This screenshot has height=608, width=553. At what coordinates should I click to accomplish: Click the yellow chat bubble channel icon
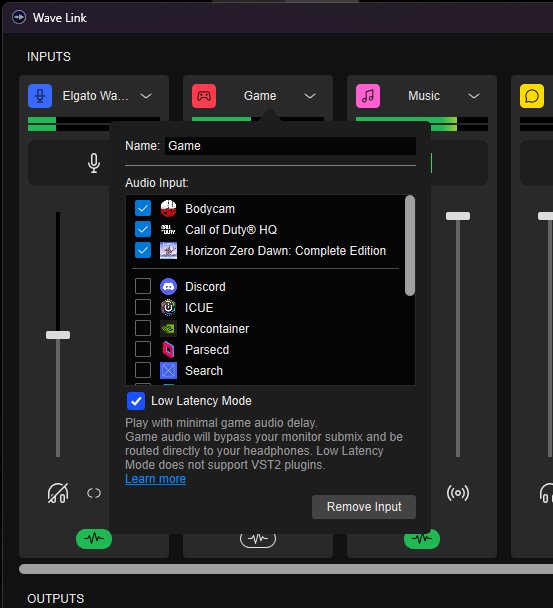[x=532, y=96]
